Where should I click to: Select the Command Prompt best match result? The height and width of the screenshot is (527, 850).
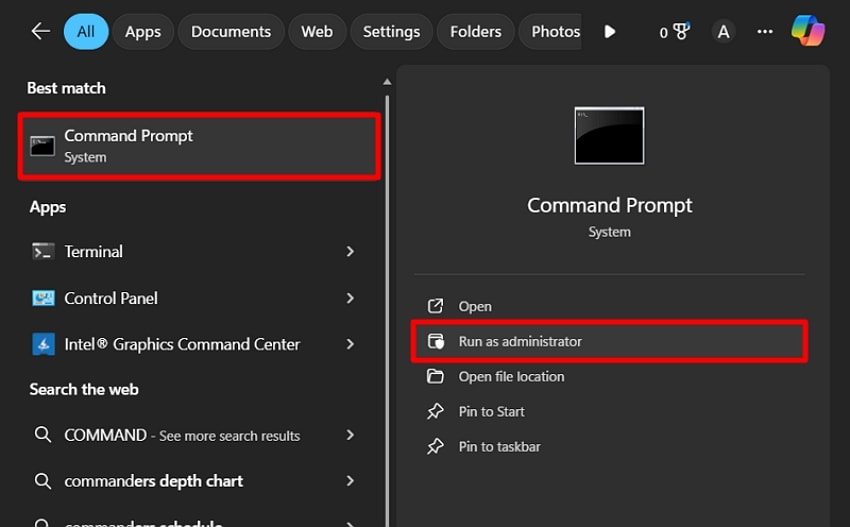[x=199, y=146]
